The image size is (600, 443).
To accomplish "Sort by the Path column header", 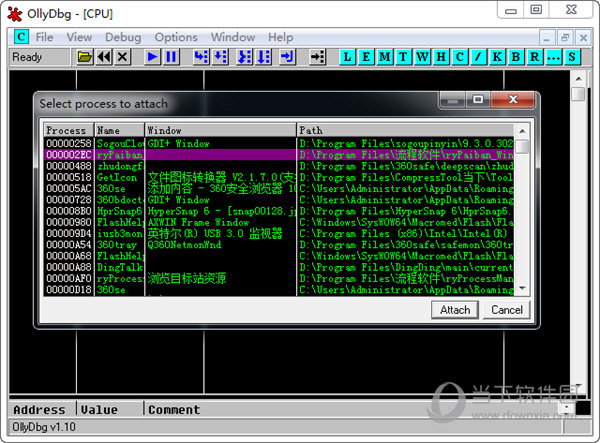I will click(406, 130).
